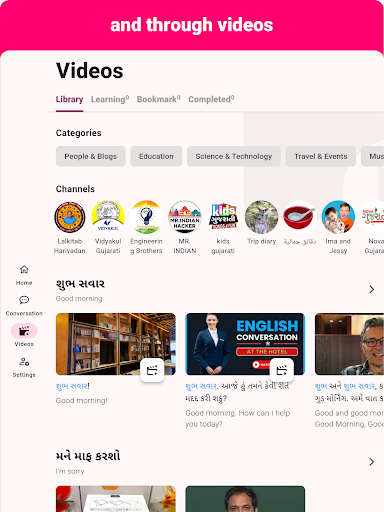384x512 pixels.
Task: Expand the શુભ સવાર Good morning section
Action: click(x=372, y=289)
